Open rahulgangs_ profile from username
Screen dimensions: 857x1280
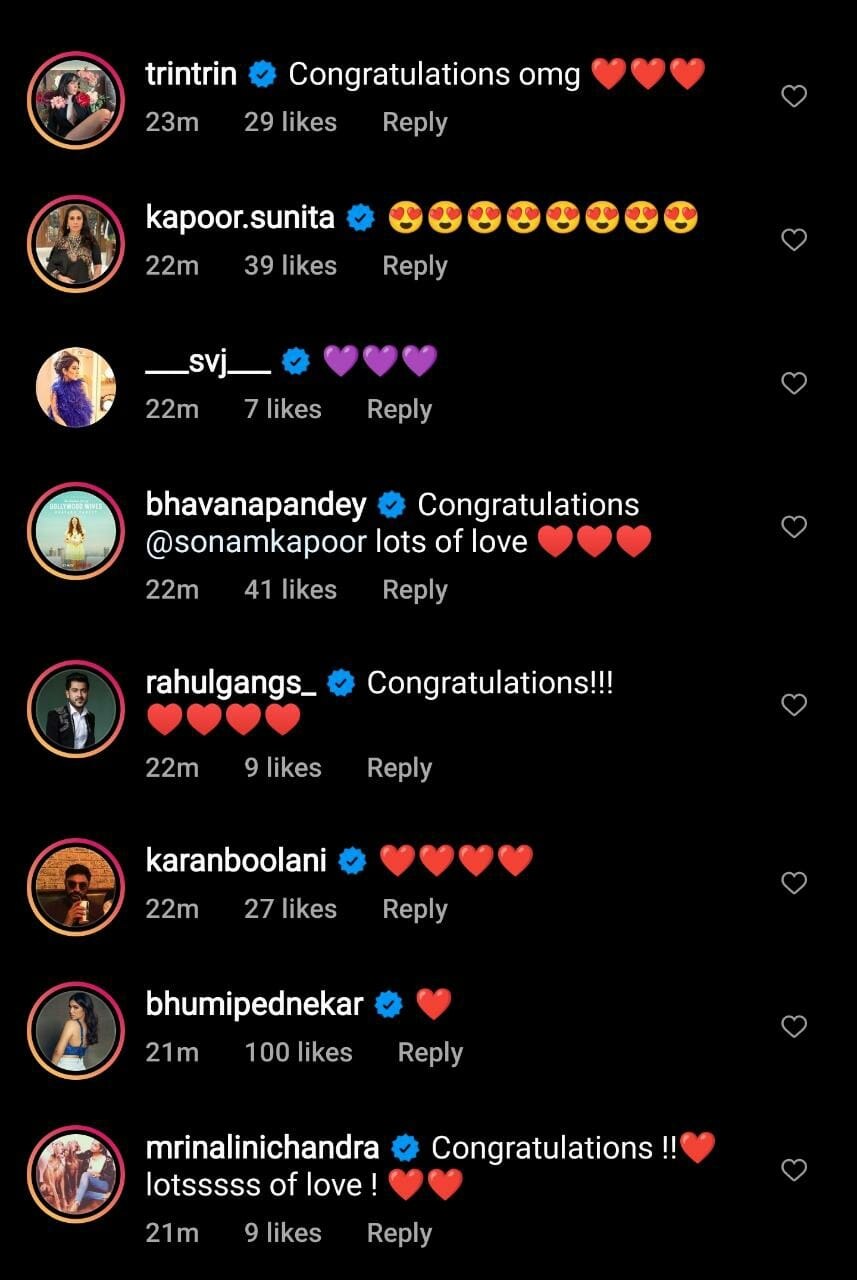click(x=231, y=683)
